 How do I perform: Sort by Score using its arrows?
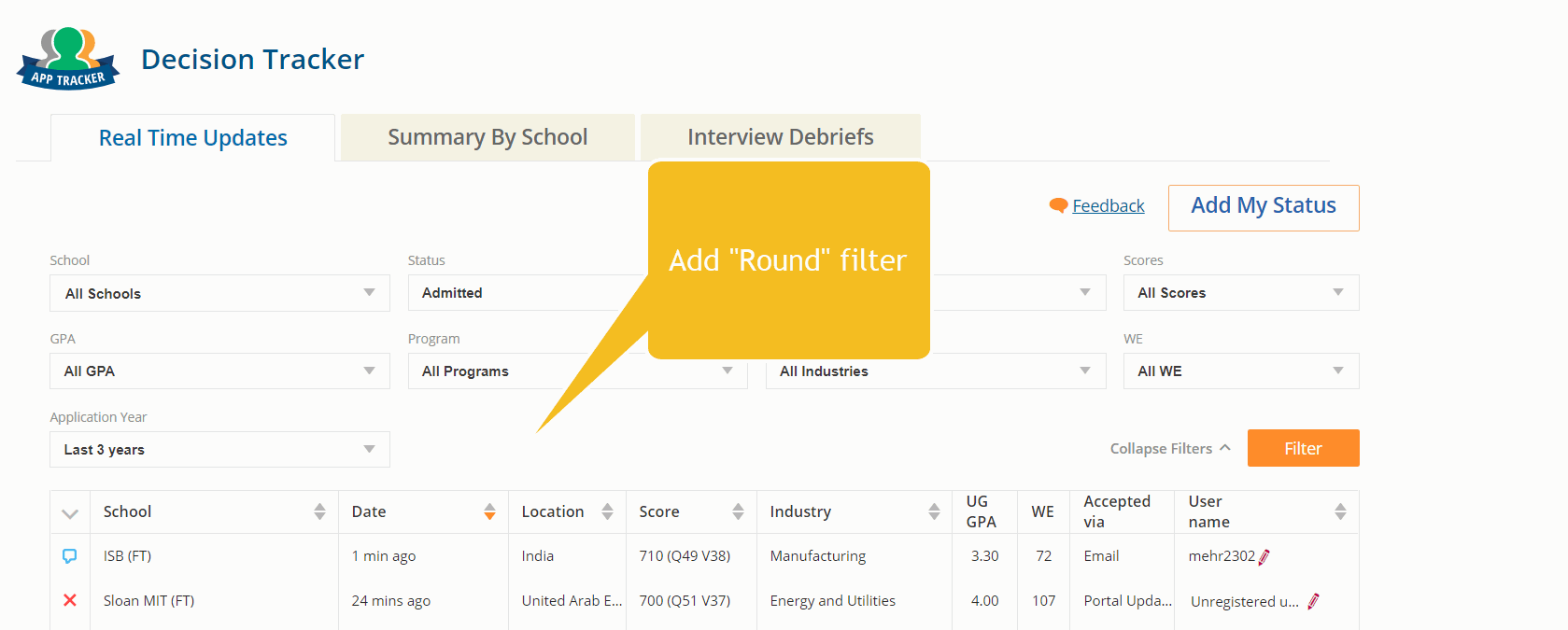pos(738,511)
